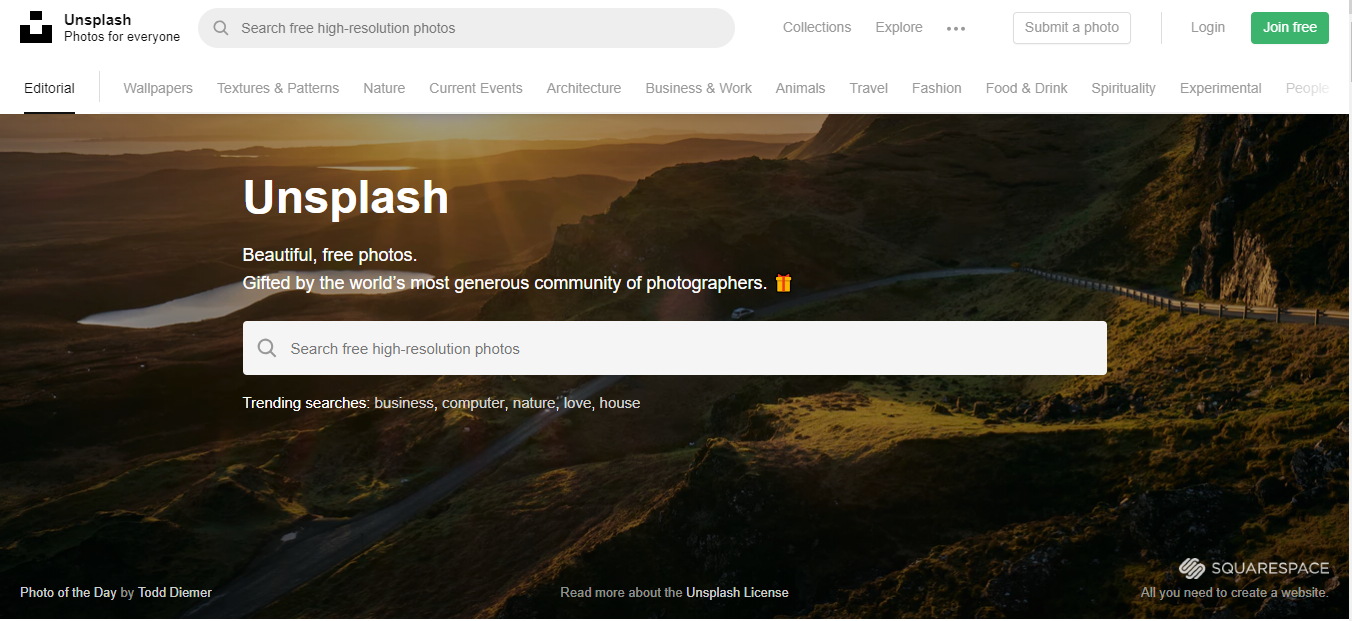
Task: Select the Nature category tab
Action: (384, 88)
